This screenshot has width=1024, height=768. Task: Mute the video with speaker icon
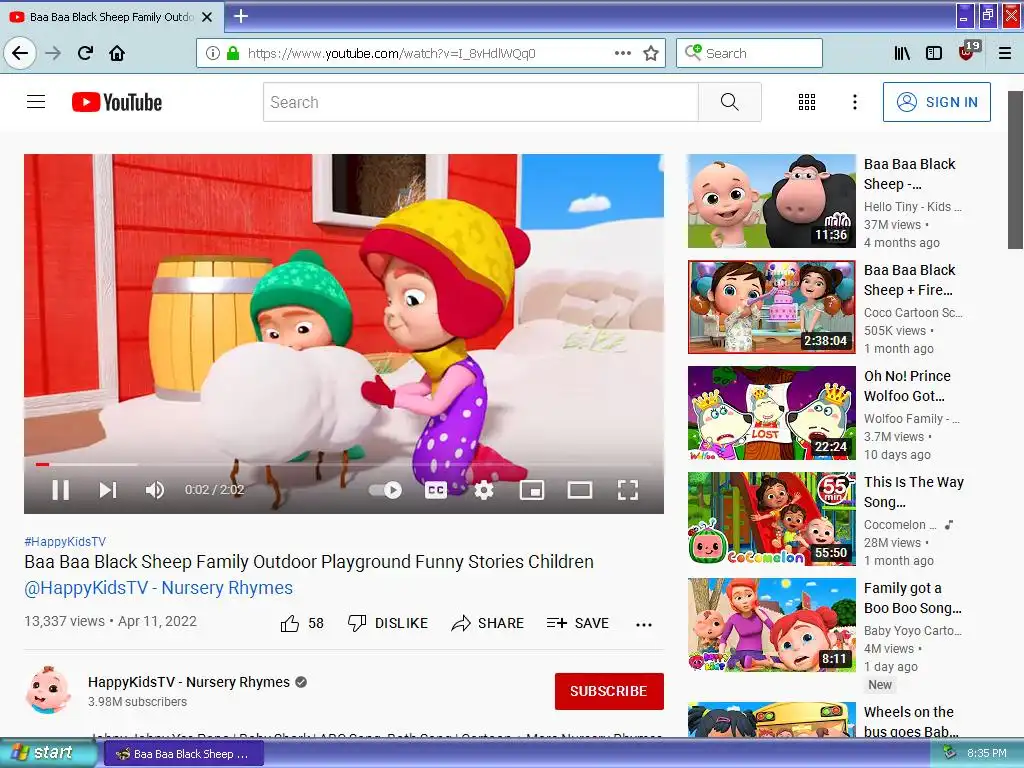(155, 490)
